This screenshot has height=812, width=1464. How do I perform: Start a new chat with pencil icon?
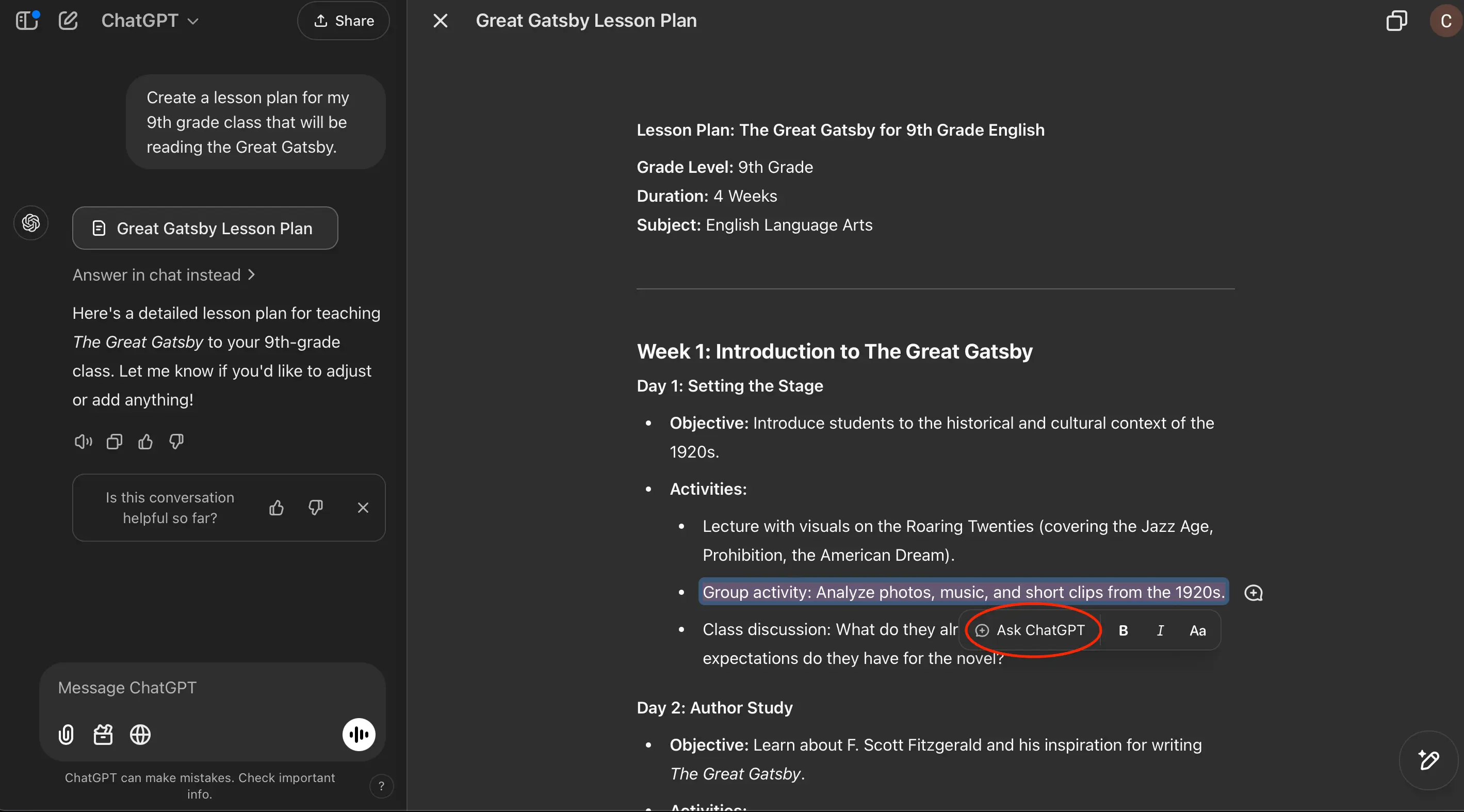(68, 21)
